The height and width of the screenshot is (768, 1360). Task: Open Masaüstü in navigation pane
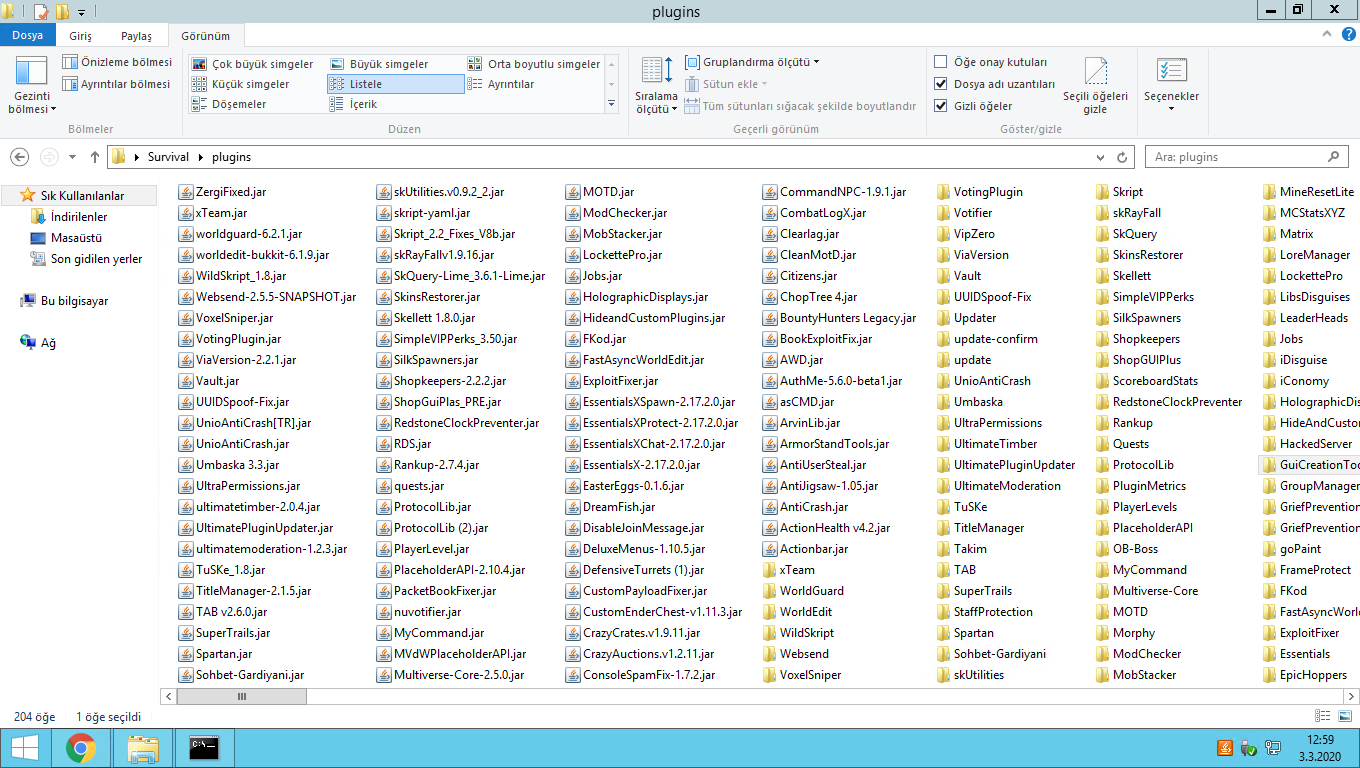point(76,238)
